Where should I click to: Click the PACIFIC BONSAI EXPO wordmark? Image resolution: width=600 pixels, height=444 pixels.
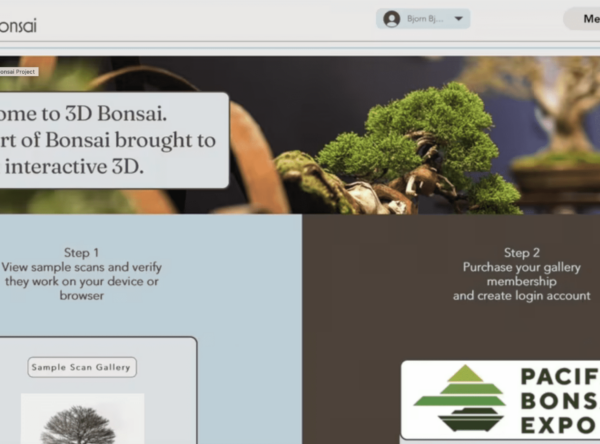560,400
